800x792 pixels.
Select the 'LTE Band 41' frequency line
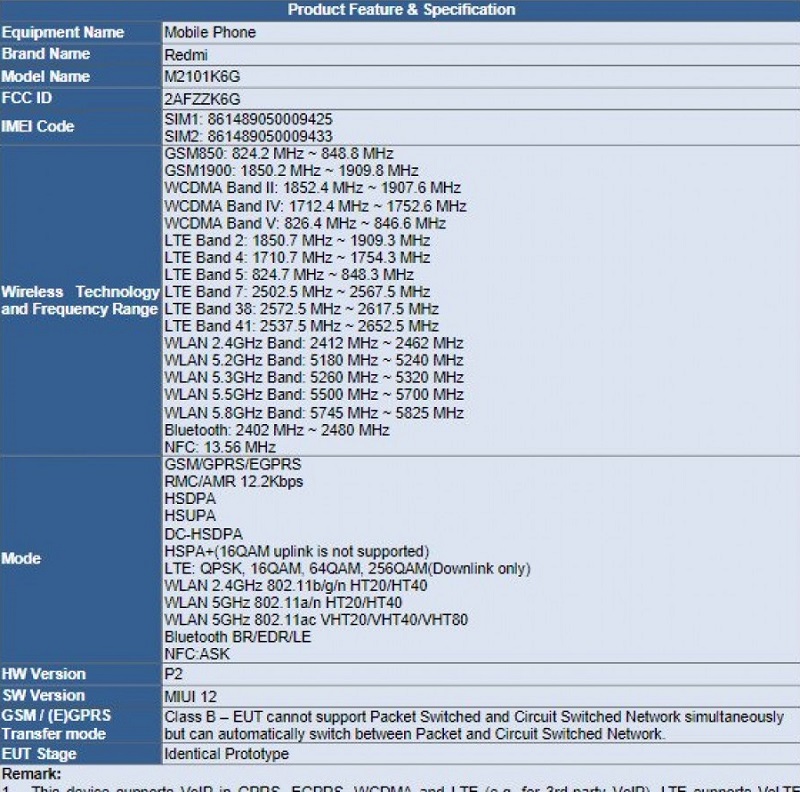point(301,326)
